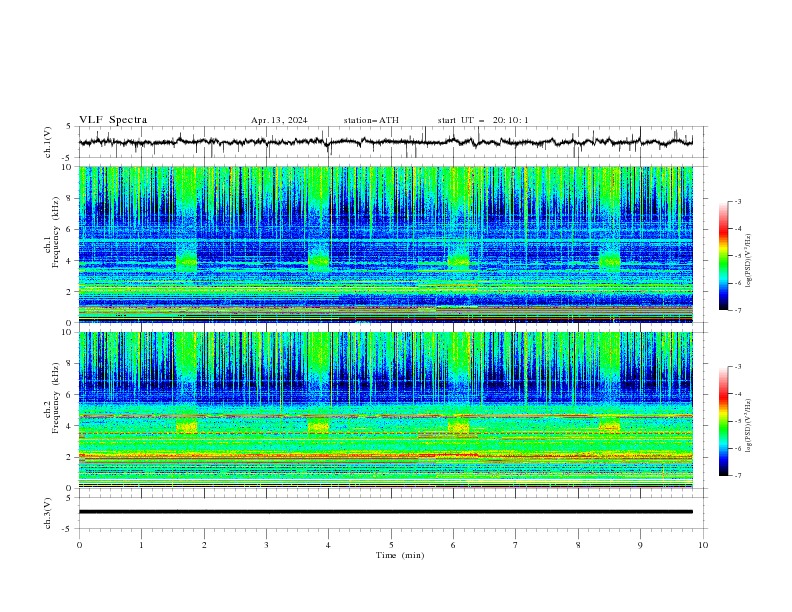Click the "start UT = 20:10:1" text
Image resolution: width=792 pixels, height=612 pixels.
483,120
